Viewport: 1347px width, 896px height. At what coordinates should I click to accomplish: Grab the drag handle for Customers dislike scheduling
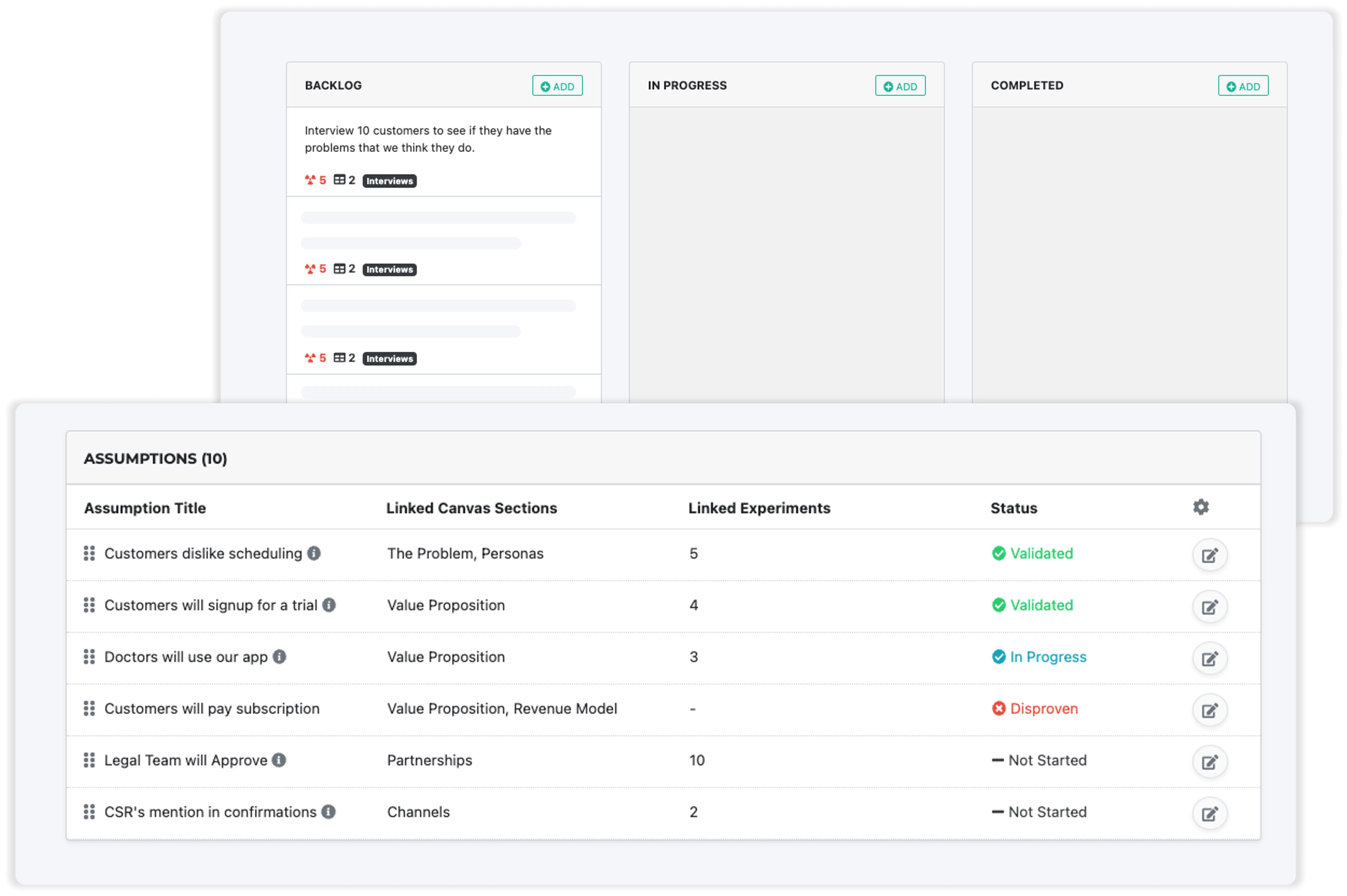(89, 553)
